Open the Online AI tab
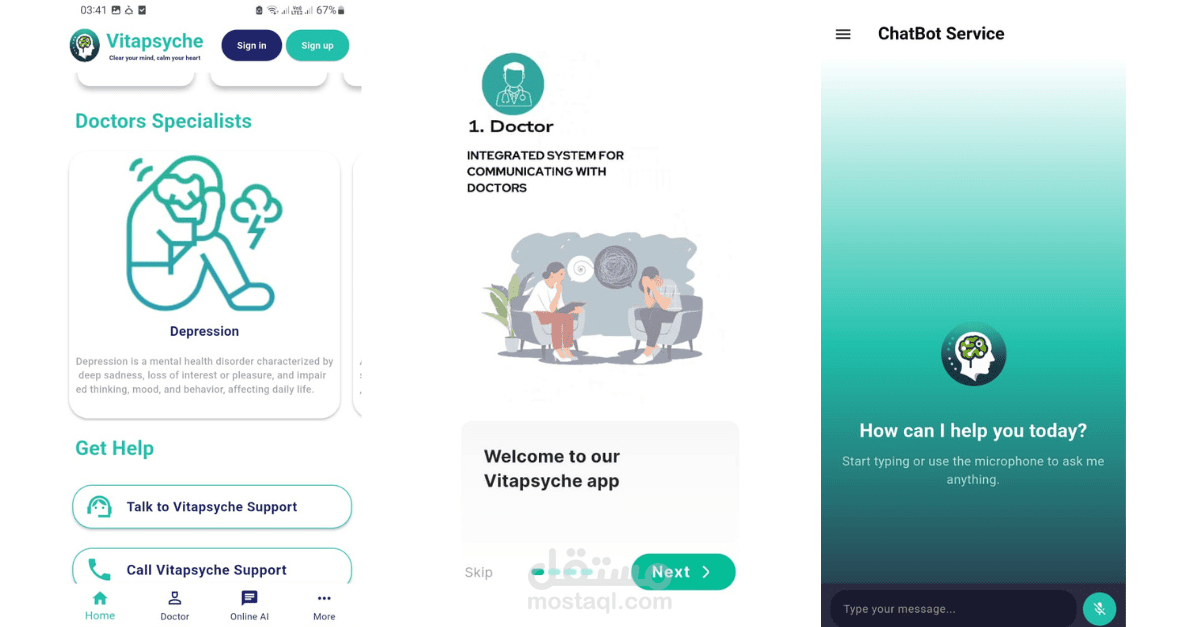 pos(249,606)
